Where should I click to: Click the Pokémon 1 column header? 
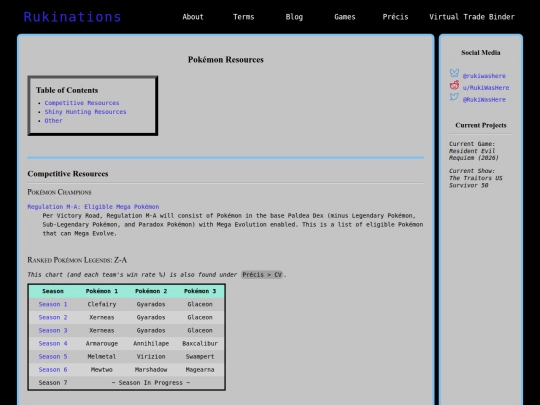[x=102, y=291]
